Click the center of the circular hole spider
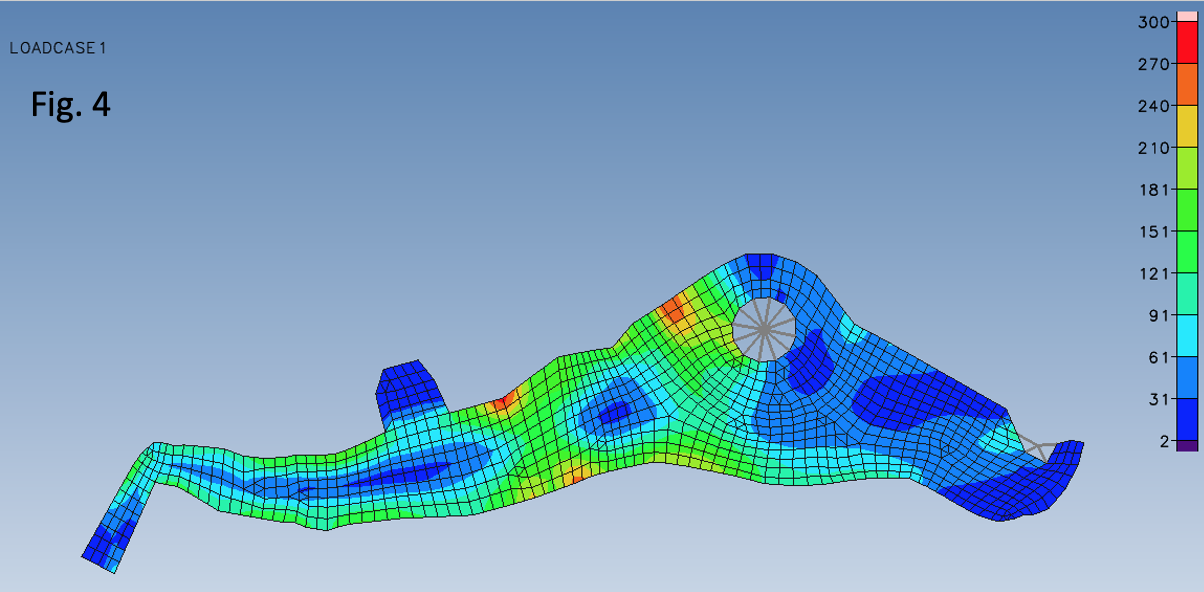 tap(763, 329)
